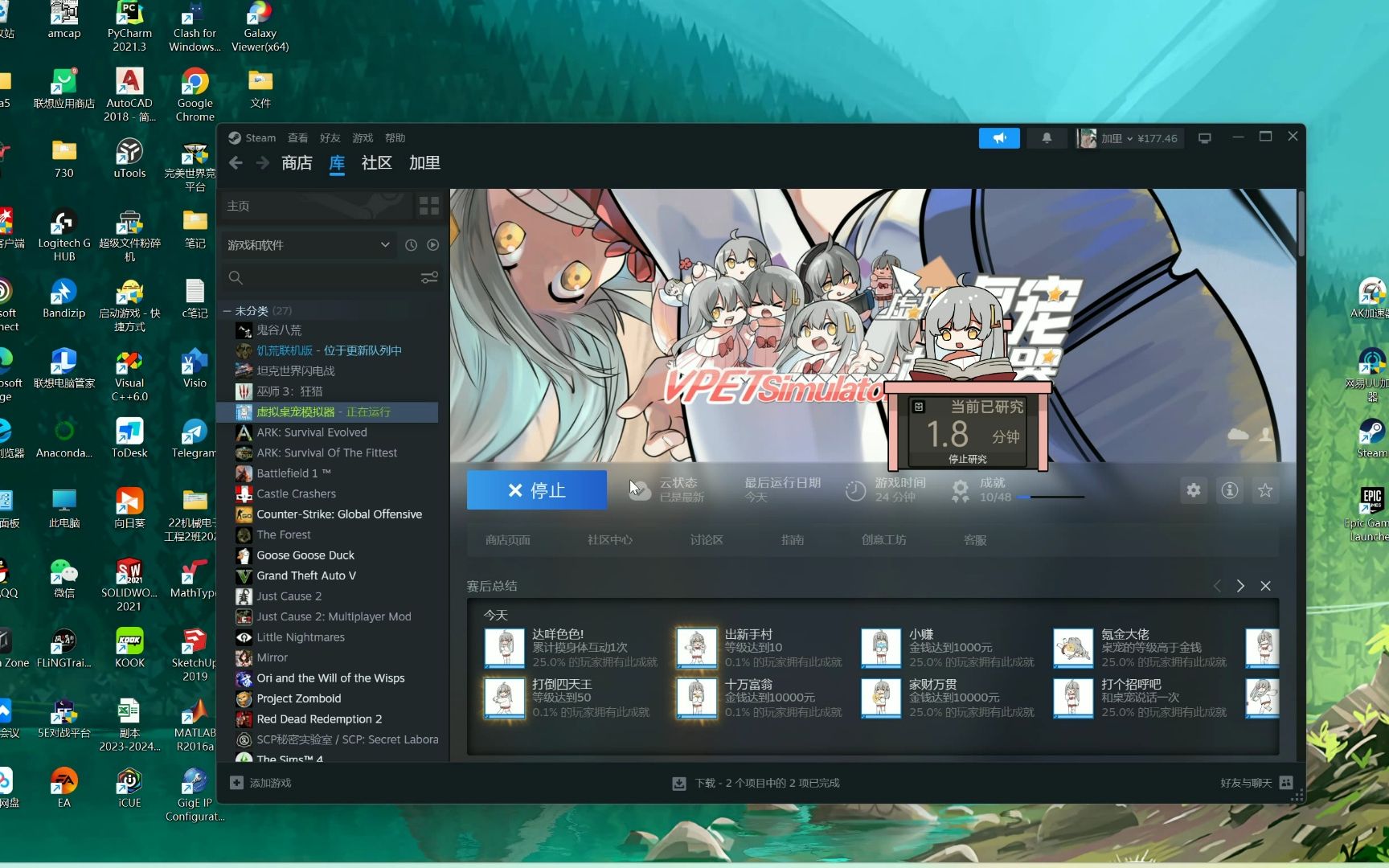Stop the running game with 停止

coord(537,490)
